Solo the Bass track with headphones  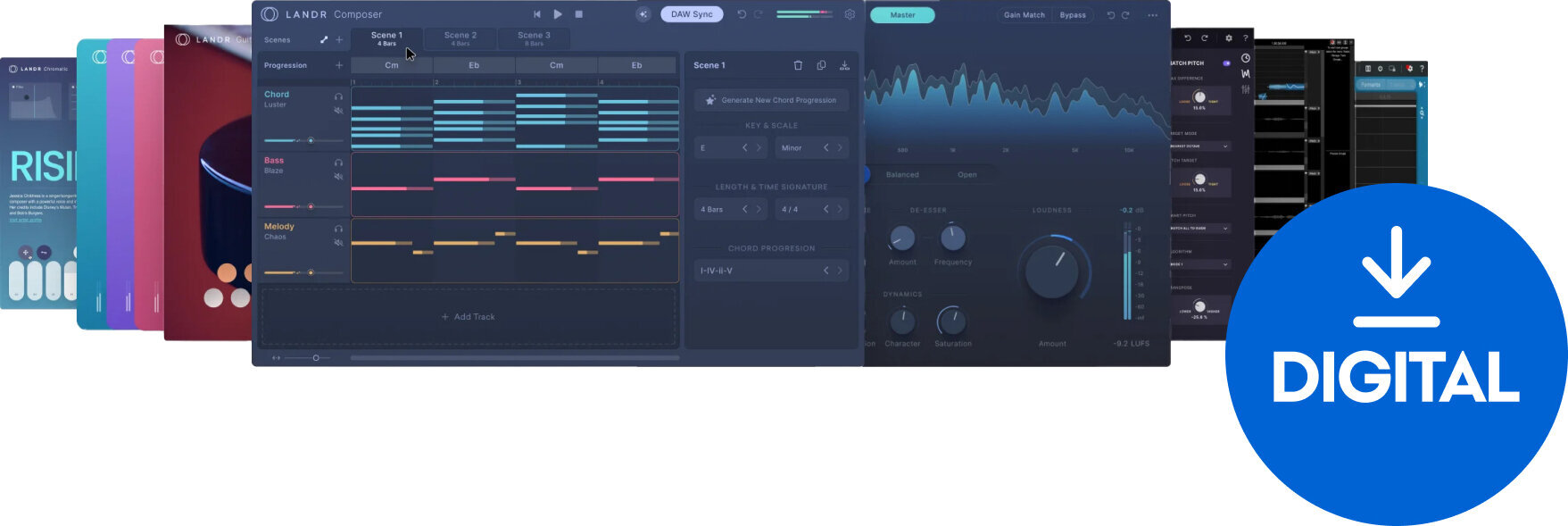pyautogui.click(x=338, y=163)
